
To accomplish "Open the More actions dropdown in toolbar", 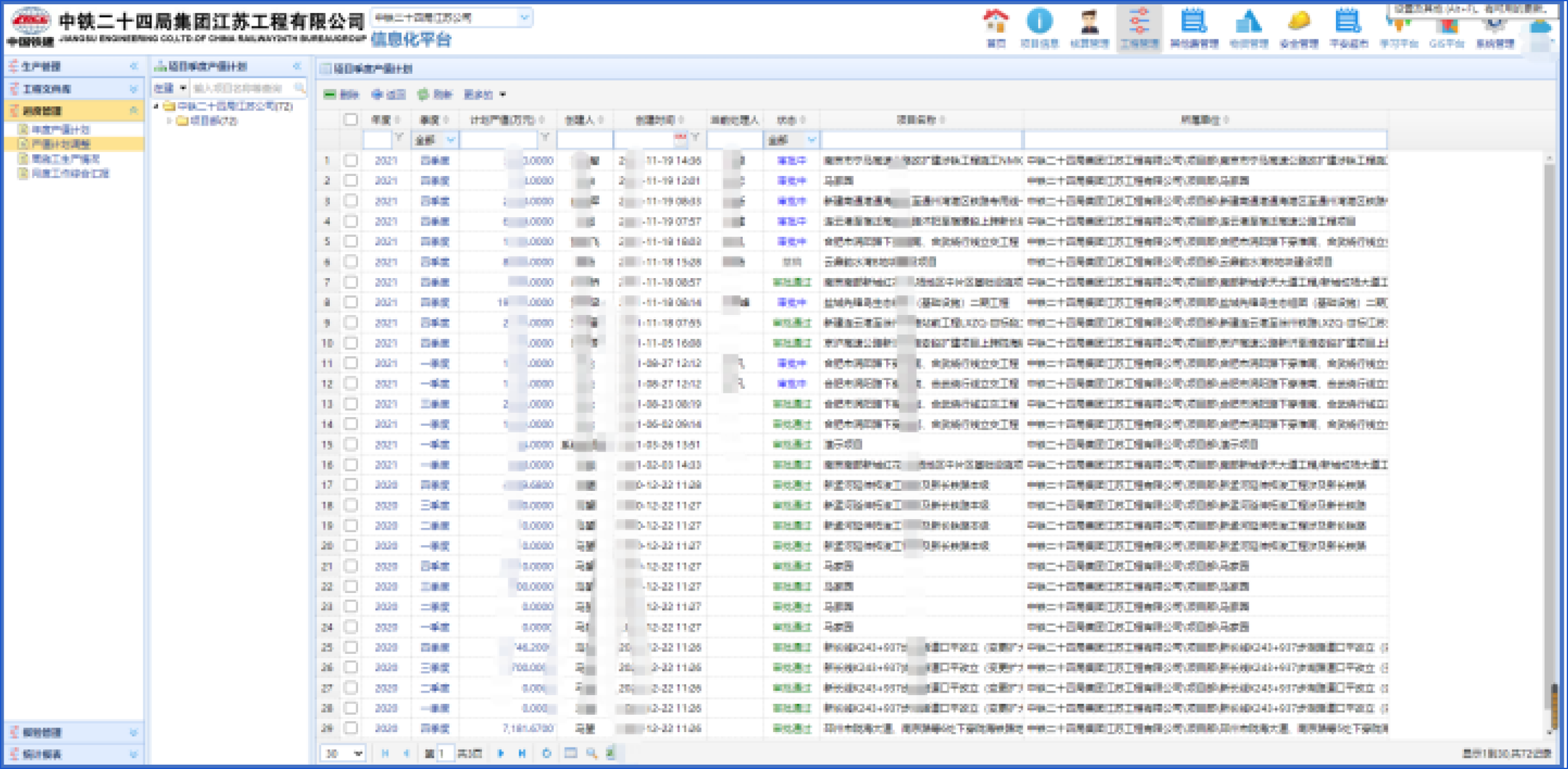I will pyautogui.click(x=485, y=94).
